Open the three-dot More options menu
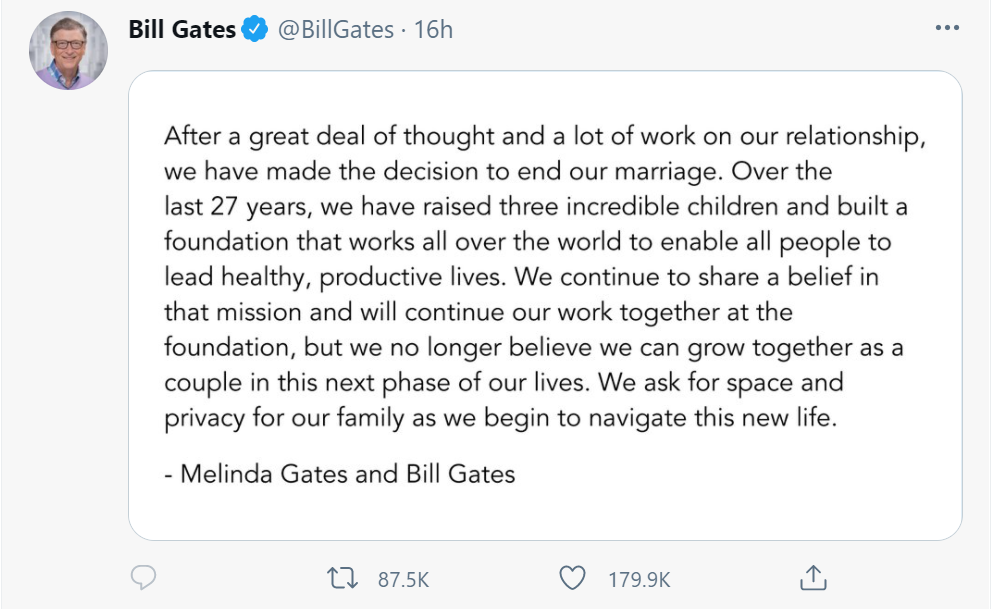The height and width of the screenshot is (616, 996). point(947,28)
